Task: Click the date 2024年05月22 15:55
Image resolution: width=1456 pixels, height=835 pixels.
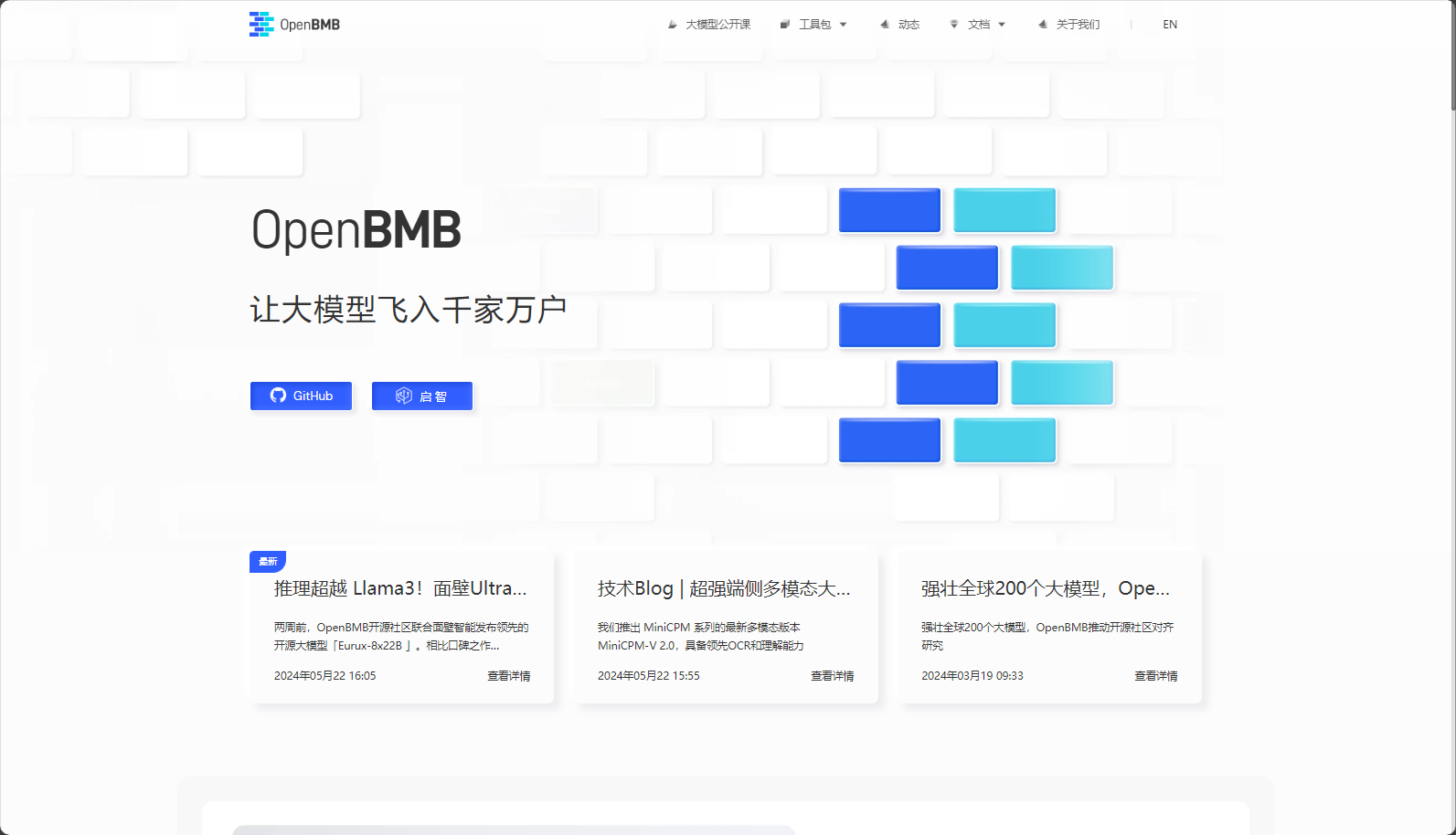Action: tap(649, 676)
